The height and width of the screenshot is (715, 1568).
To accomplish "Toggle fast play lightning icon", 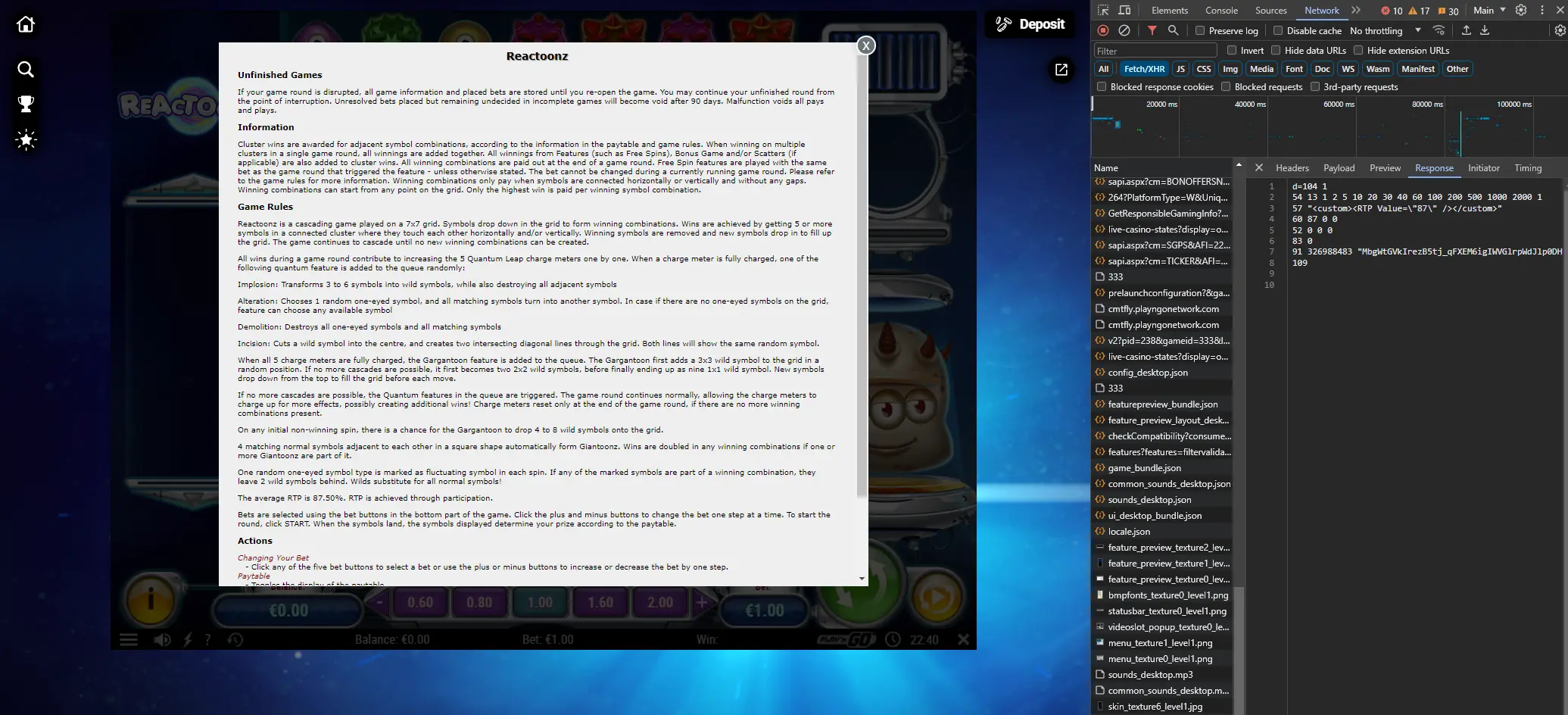I will click(188, 640).
